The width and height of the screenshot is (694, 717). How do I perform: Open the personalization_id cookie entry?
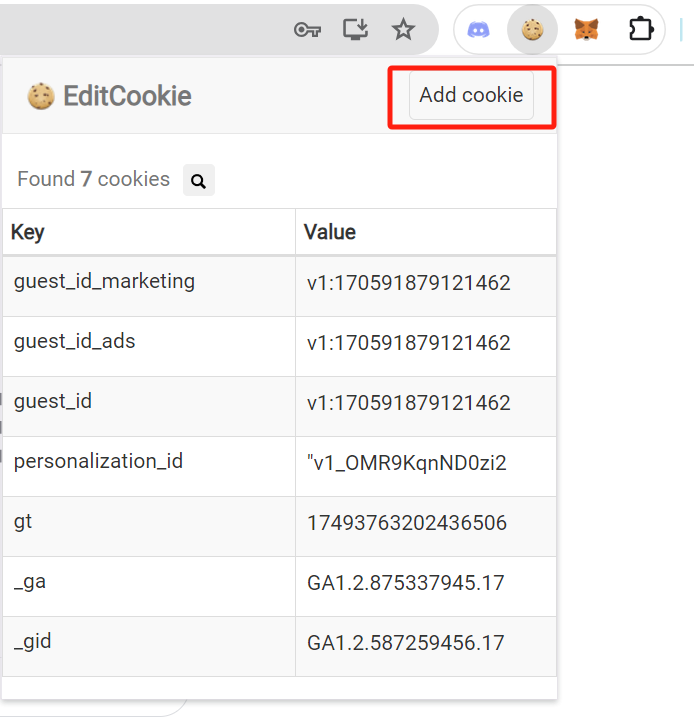(98, 462)
